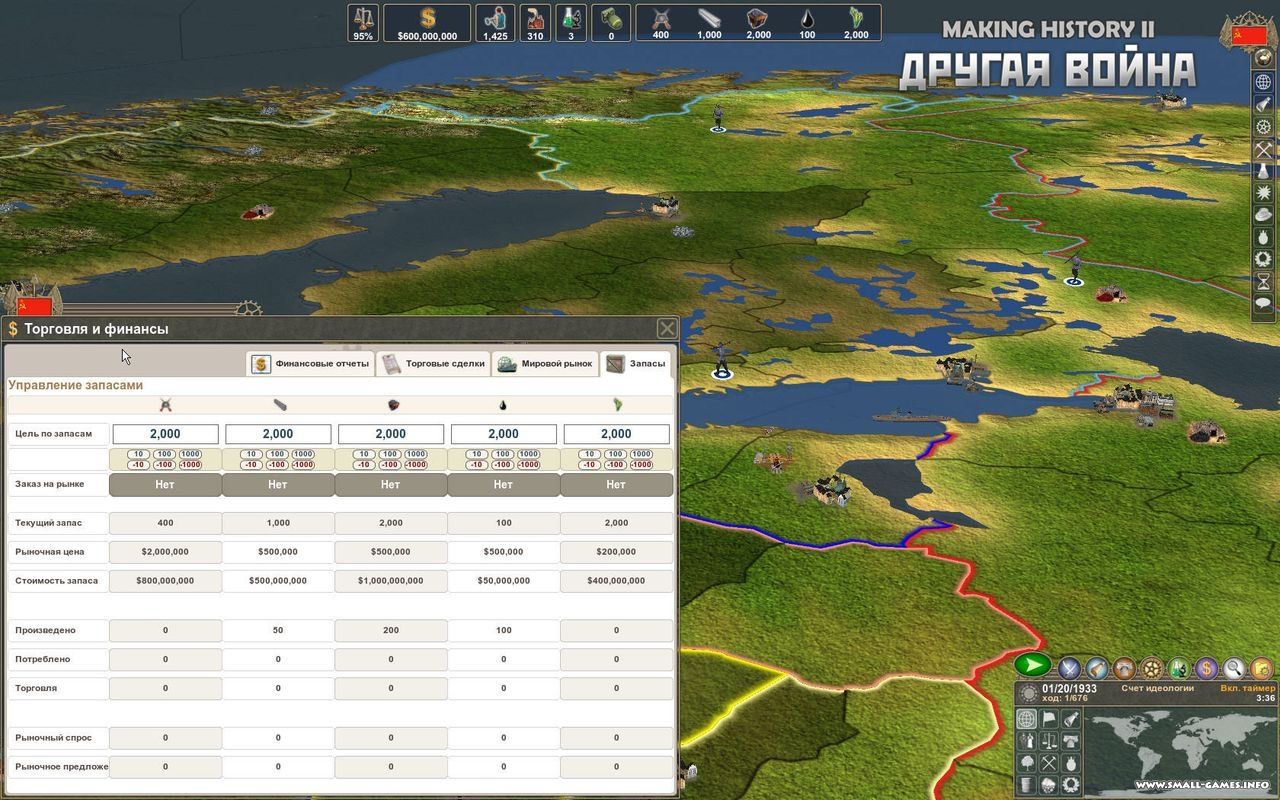
Task: Click the metal resource icon showing 1,000 in top bar
Action: coord(709,17)
